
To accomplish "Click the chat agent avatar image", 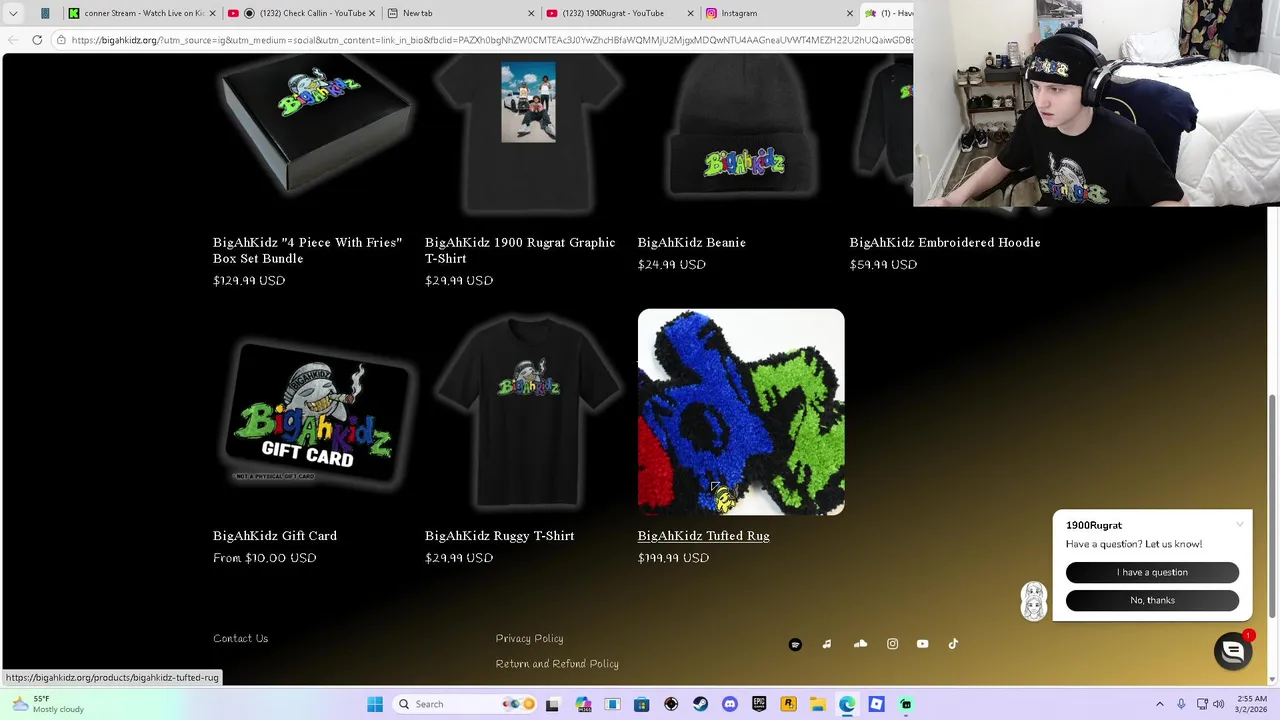I will pos(1034,601).
